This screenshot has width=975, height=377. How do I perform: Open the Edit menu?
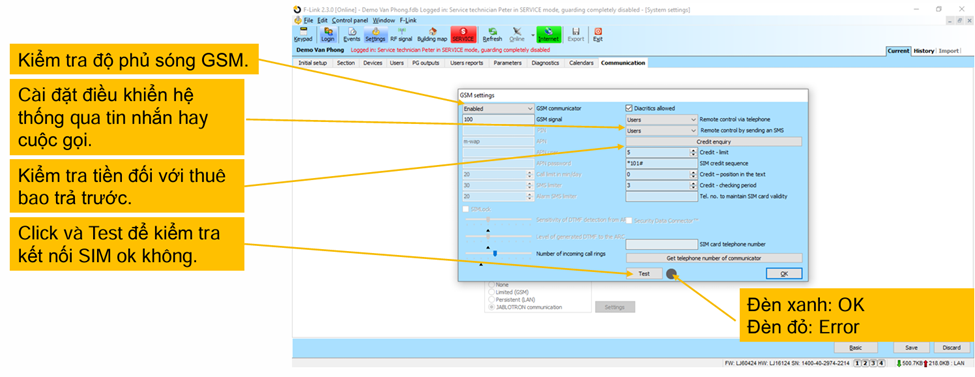(x=322, y=20)
